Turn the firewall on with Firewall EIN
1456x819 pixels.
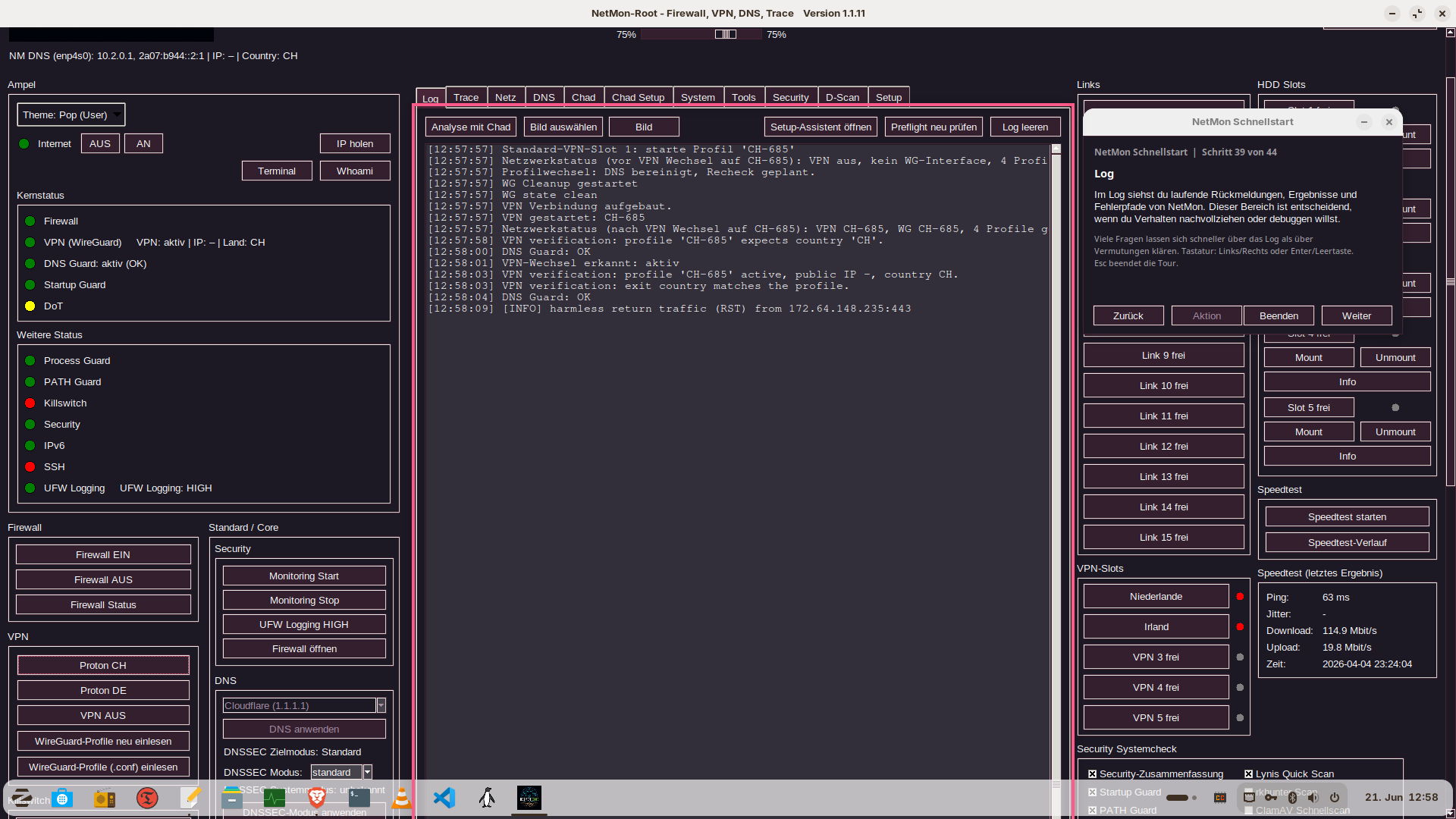(x=103, y=555)
